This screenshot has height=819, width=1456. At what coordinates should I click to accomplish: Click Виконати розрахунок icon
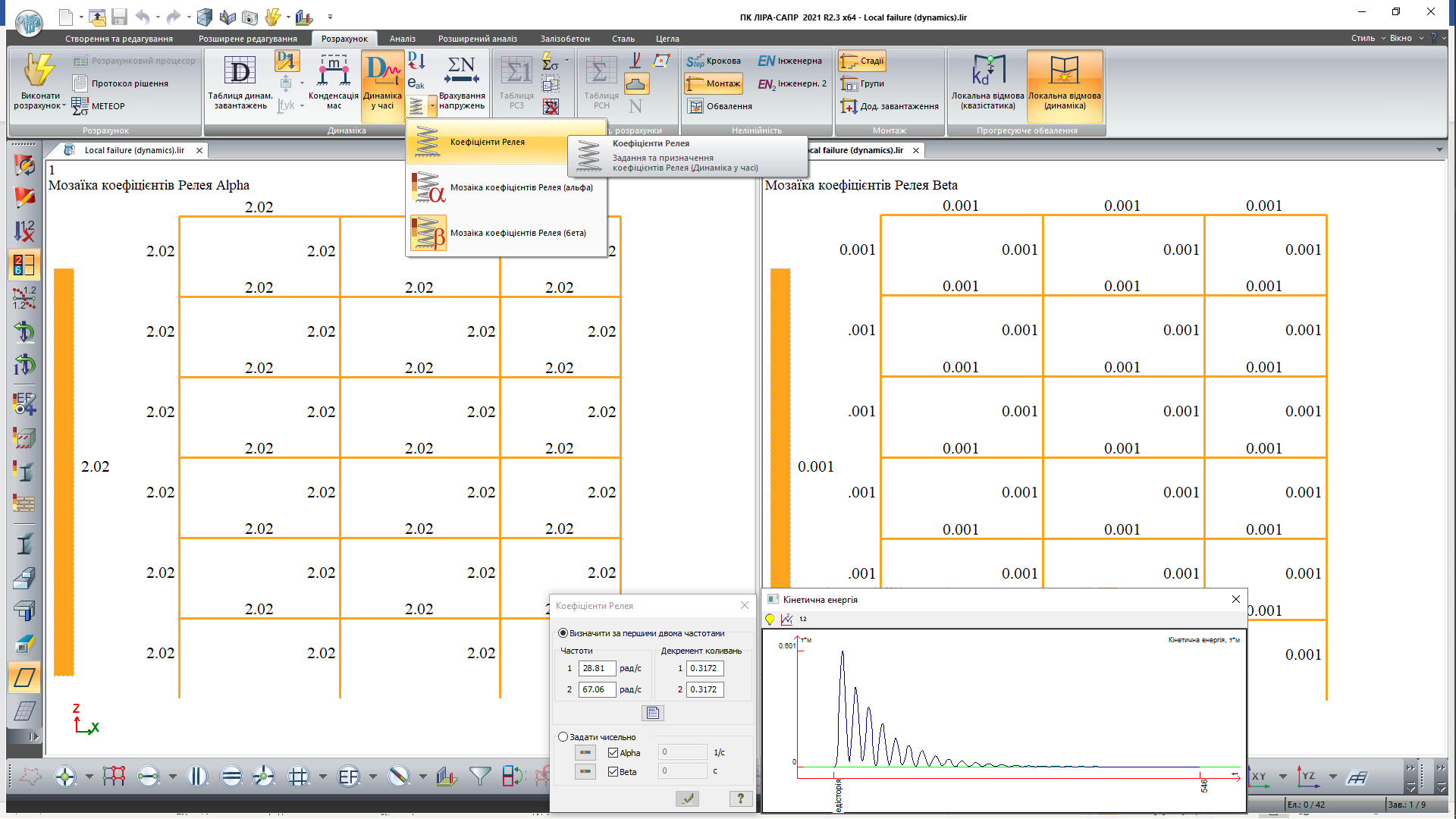(x=39, y=71)
